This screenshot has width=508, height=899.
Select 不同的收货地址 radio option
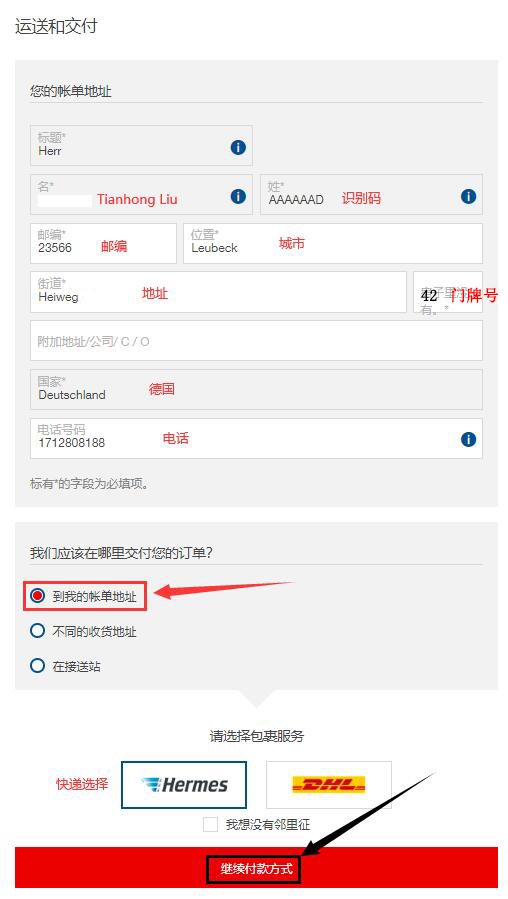point(37,631)
